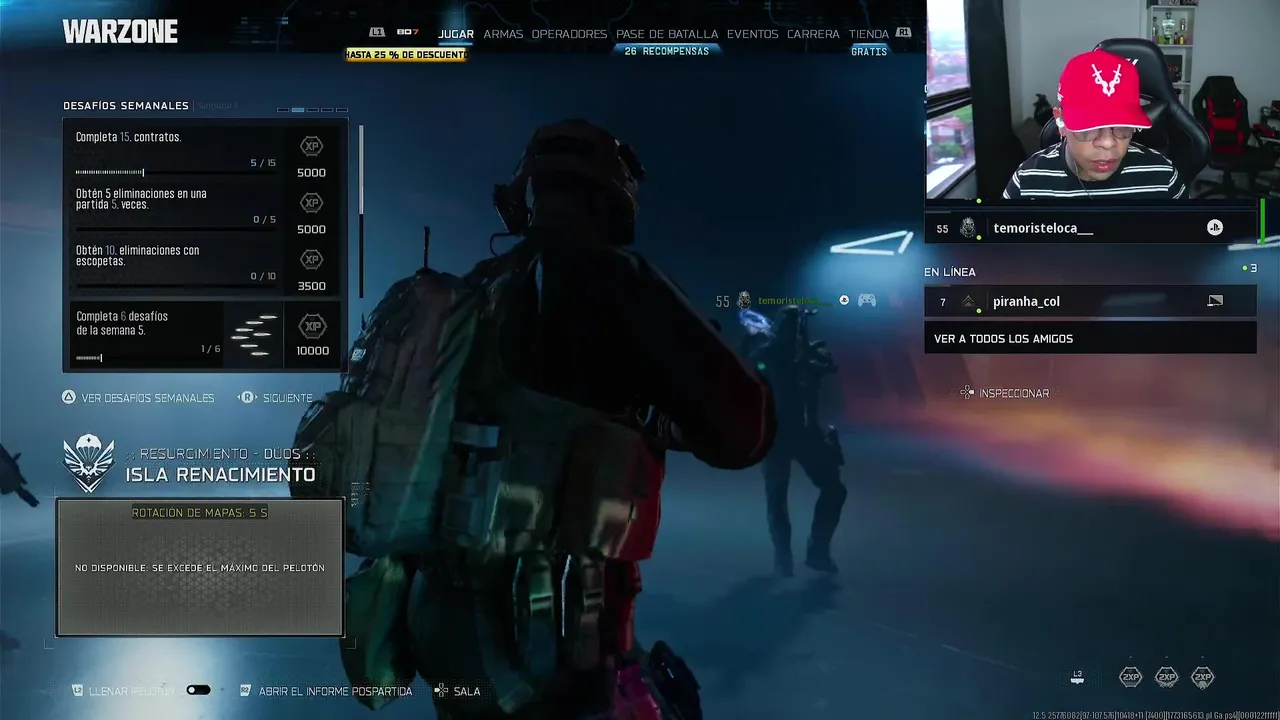The height and width of the screenshot is (720, 1280).
Task: Open the JUGAR tab
Action: click(456, 34)
